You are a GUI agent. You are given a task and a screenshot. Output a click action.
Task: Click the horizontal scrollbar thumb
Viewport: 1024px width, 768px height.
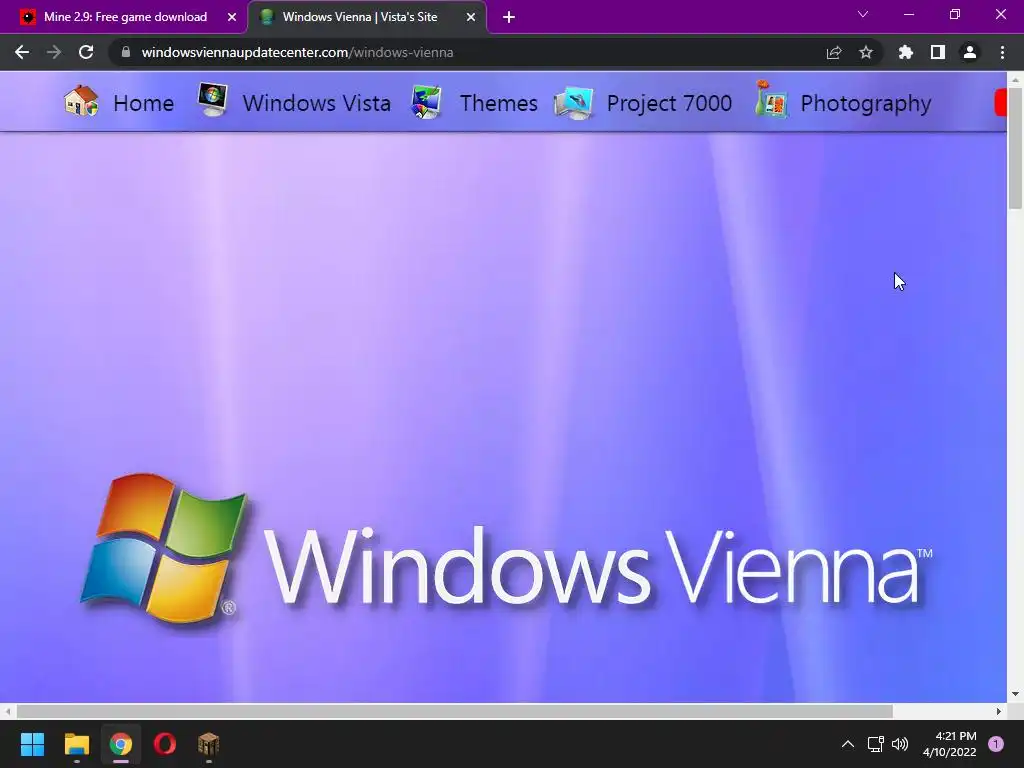pos(455,711)
